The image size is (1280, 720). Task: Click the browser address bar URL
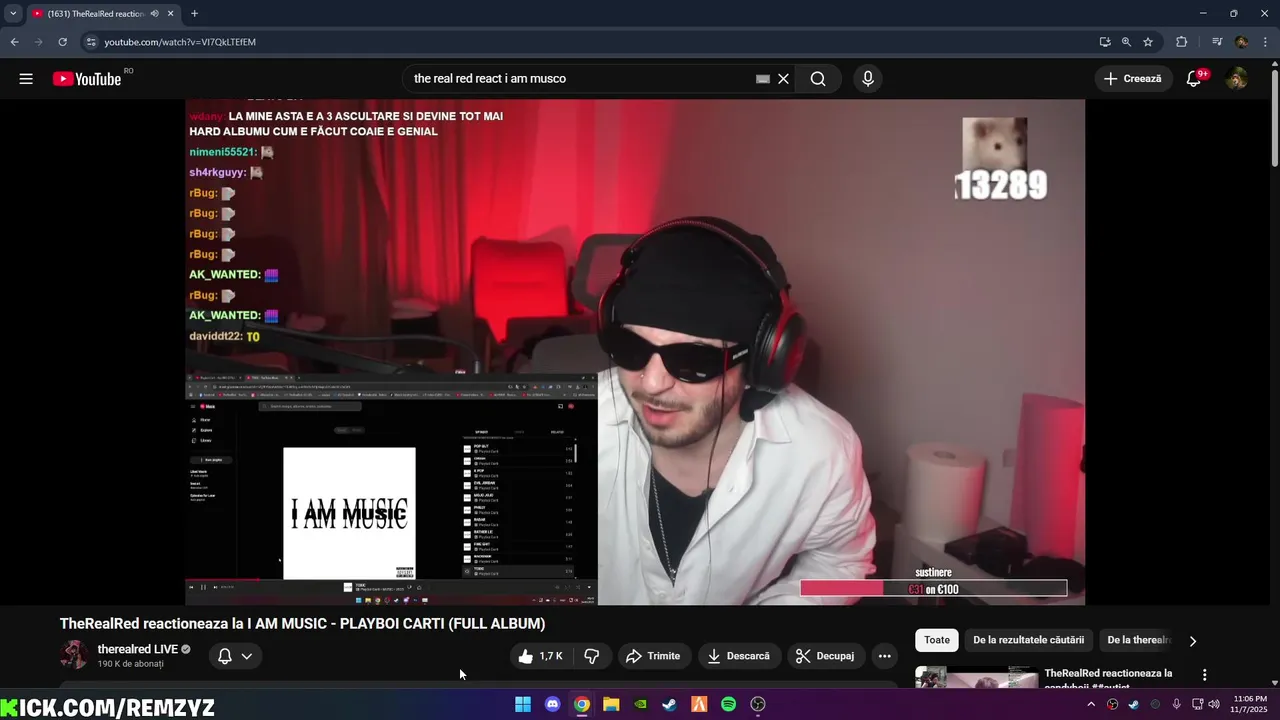(x=180, y=42)
